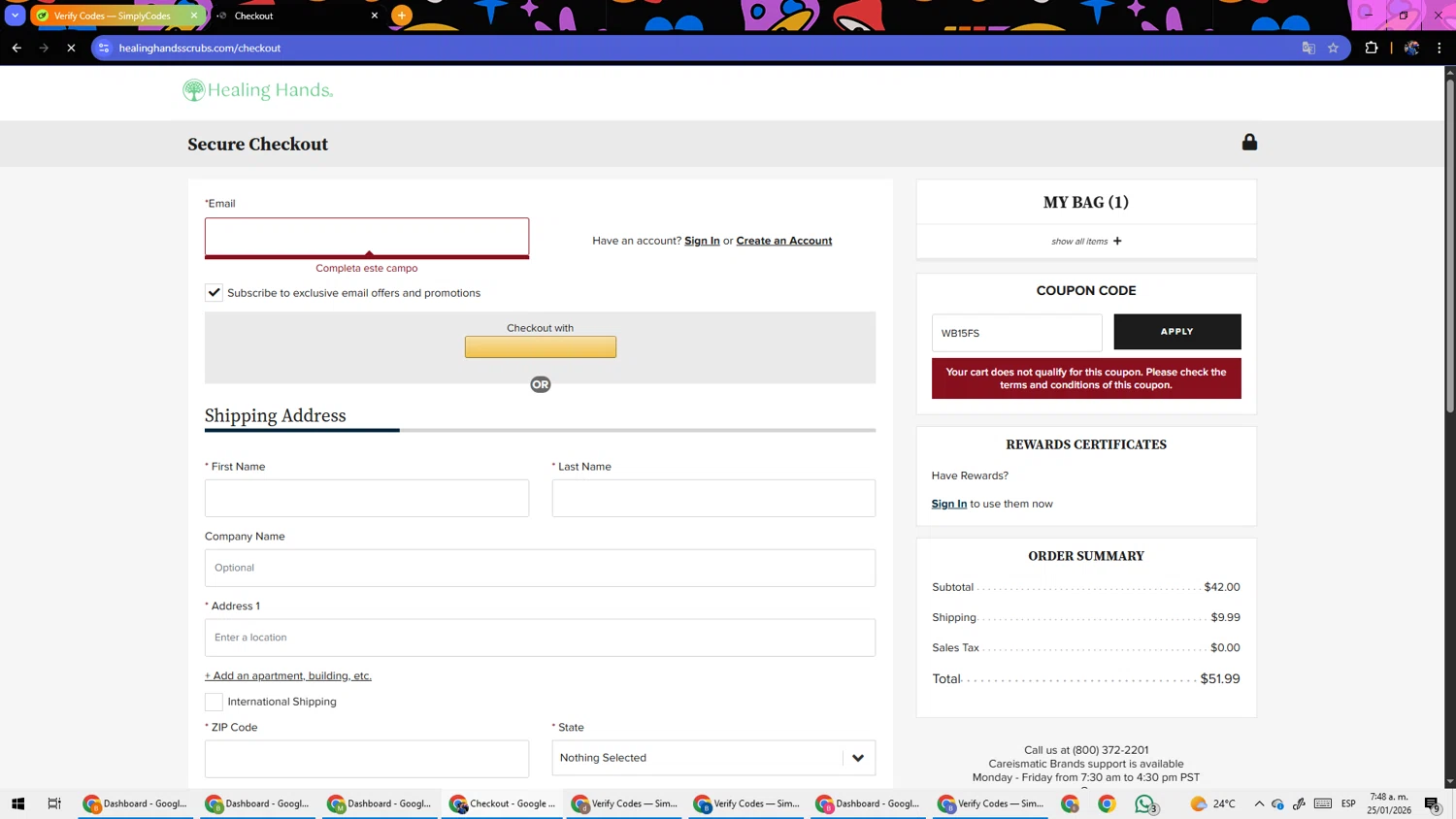Click the Address 1 location field

tap(540, 638)
